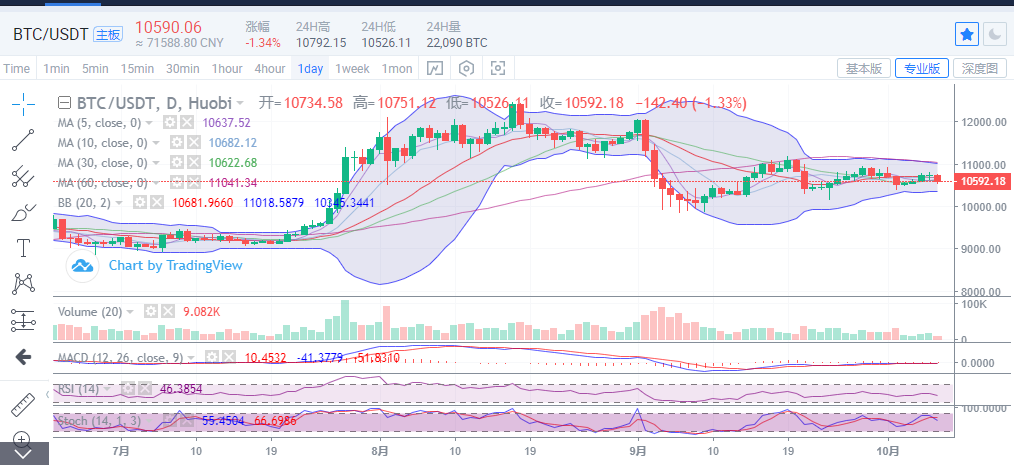Select the brush drawing tool
The image size is (1014, 465).
(x=23, y=212)
